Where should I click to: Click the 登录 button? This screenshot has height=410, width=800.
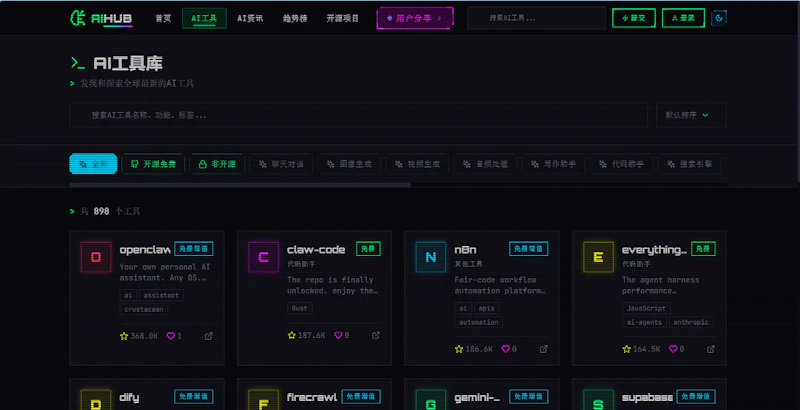click(683, 18)
